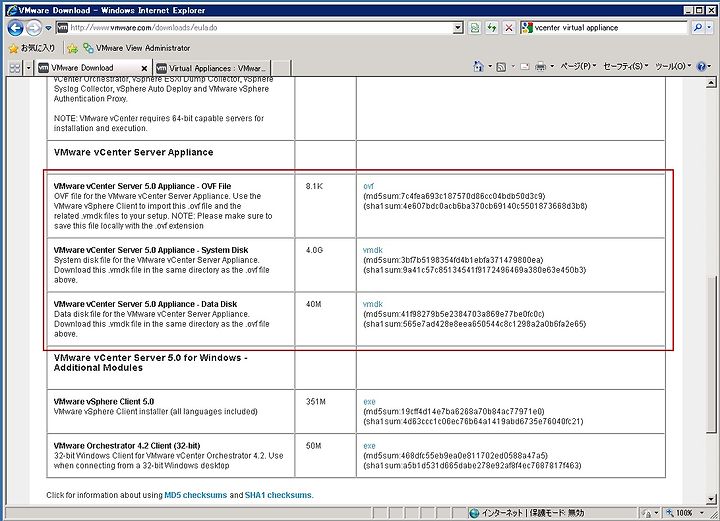Expand the address bar history dropdown
This screenshot has width=720, height=521.
coord(458,28)
